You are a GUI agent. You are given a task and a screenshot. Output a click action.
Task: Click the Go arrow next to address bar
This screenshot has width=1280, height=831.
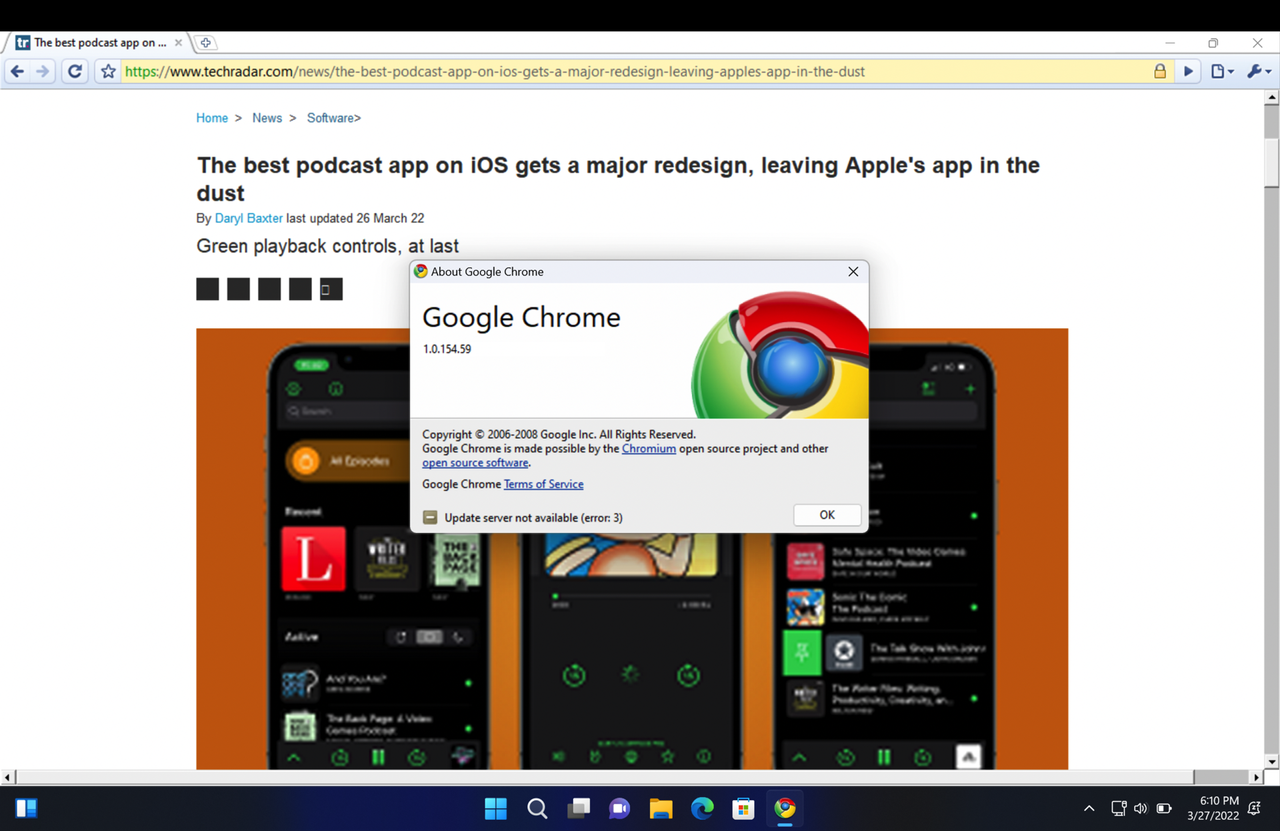1189,72
